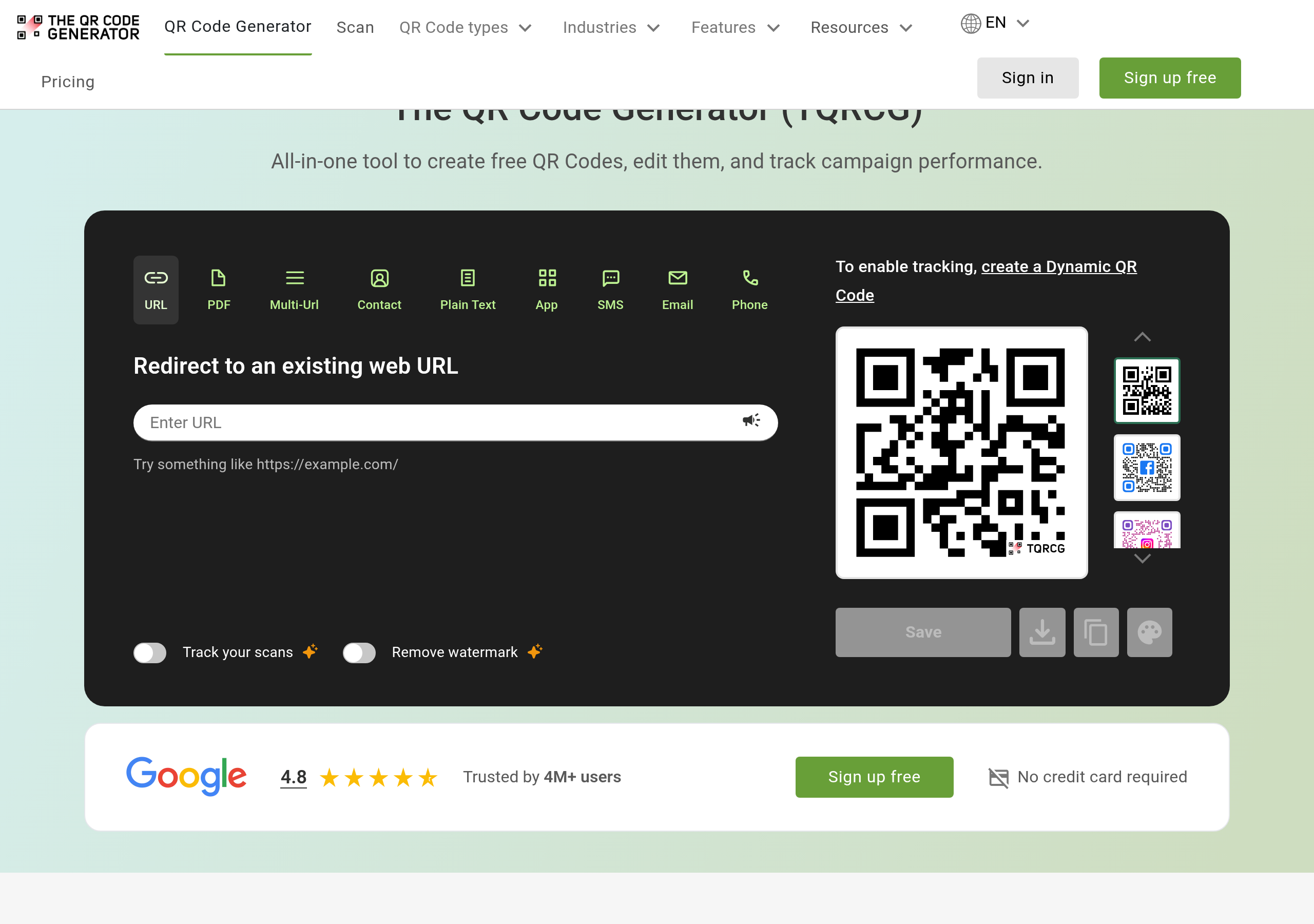
Task: Open the QR Code Generator nav item
Action: pyautogui.click(x=238, y=26)
